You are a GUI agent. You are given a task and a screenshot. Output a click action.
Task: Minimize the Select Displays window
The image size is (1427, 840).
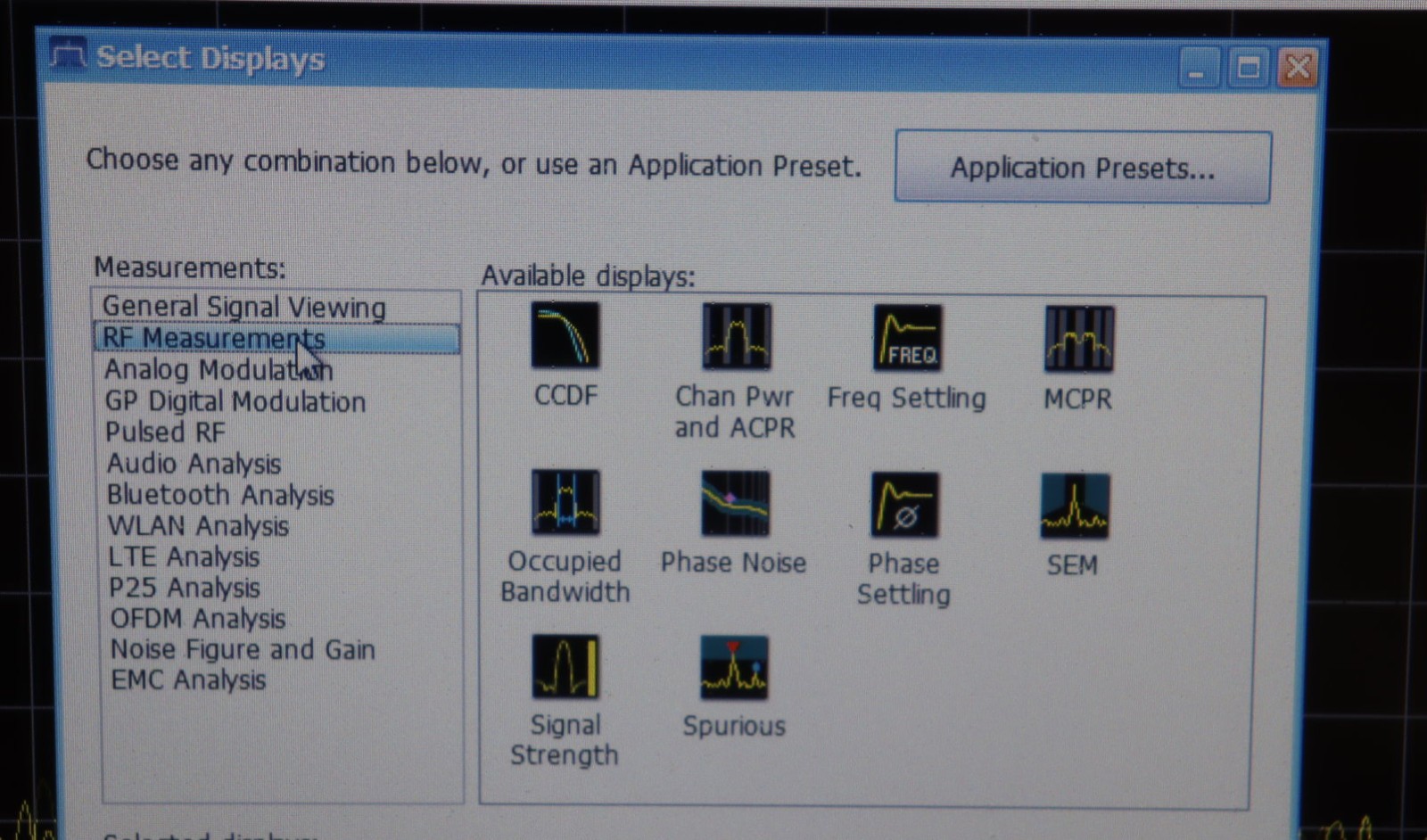[1198, 67]
